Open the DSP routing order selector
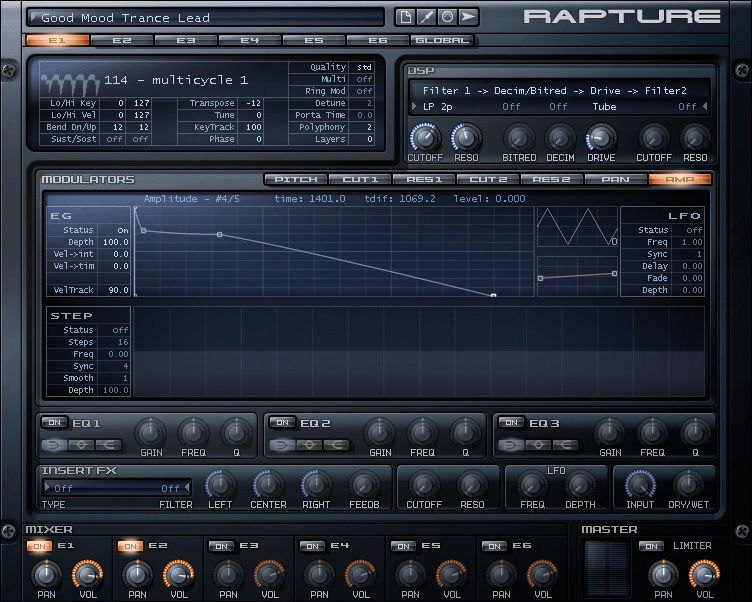752x602 pixels. [x=554, y=91]
